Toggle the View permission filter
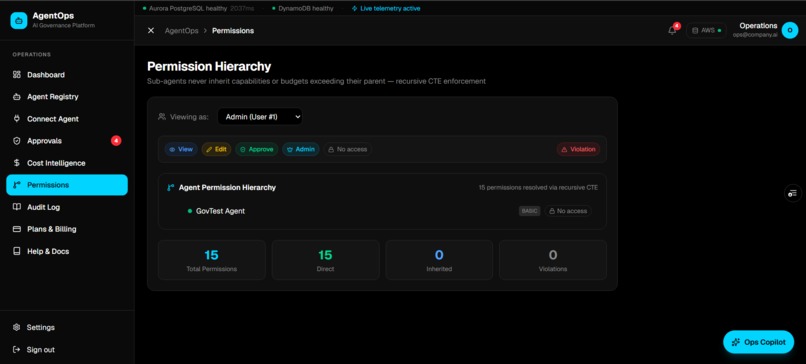The image size is (806, 364). (181, 149)
